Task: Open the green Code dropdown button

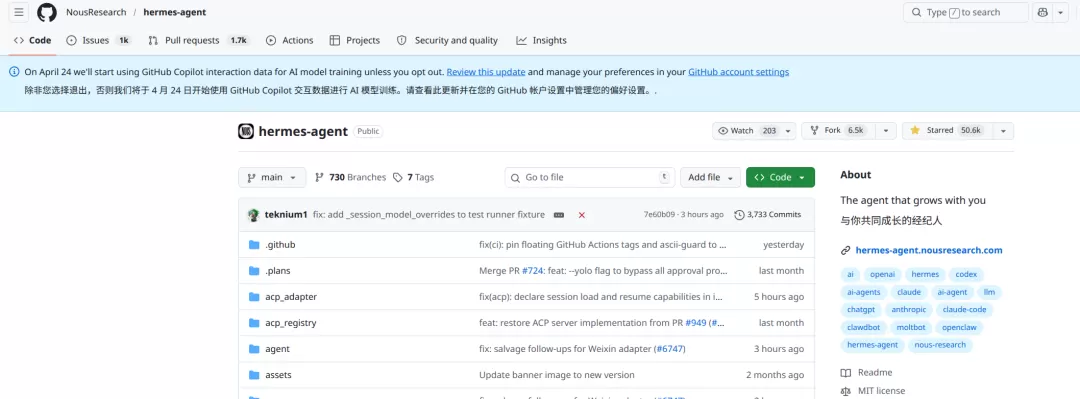Action: (x=780, y=177)
